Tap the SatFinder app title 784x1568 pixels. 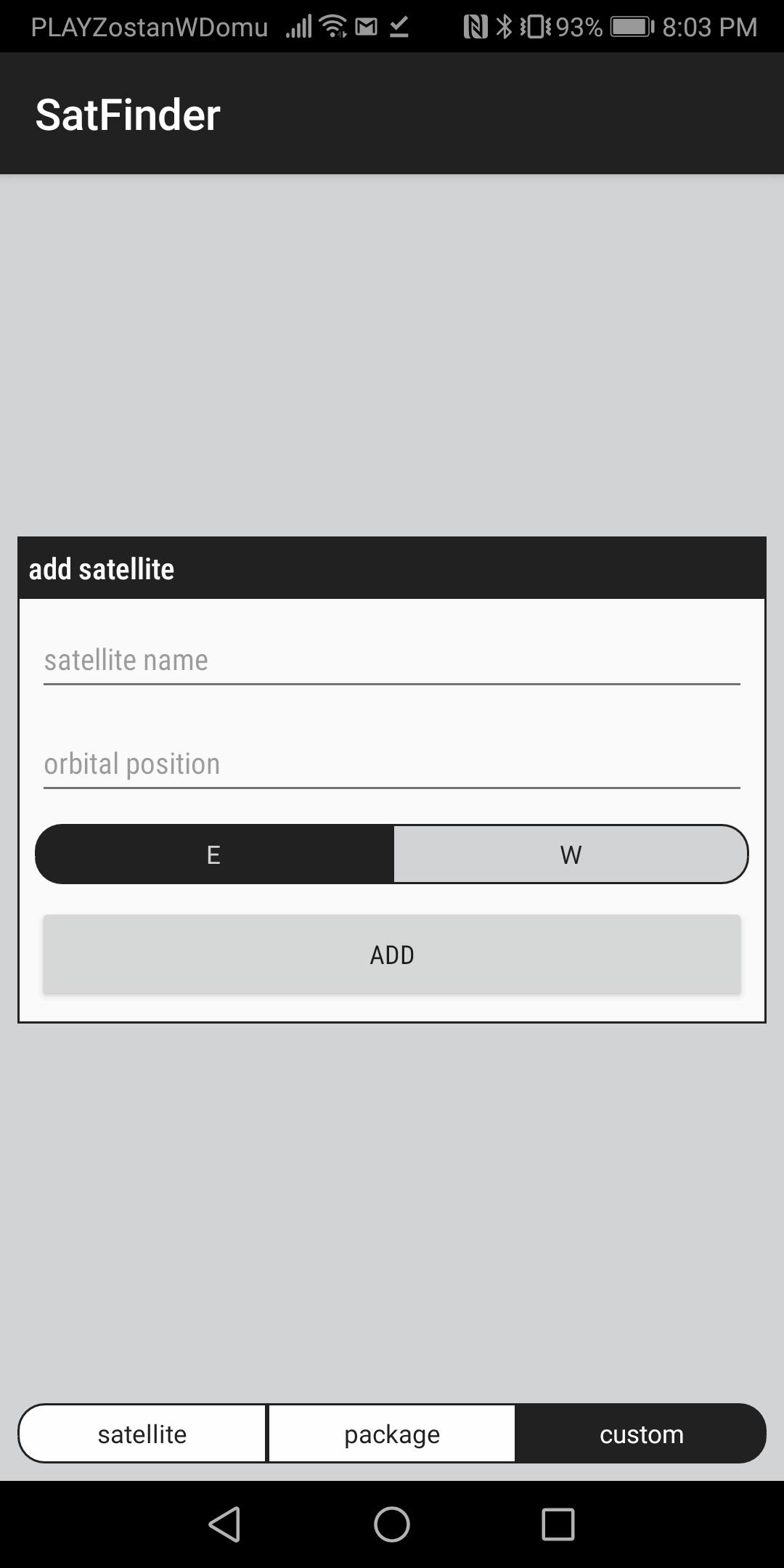click(128, 115)
